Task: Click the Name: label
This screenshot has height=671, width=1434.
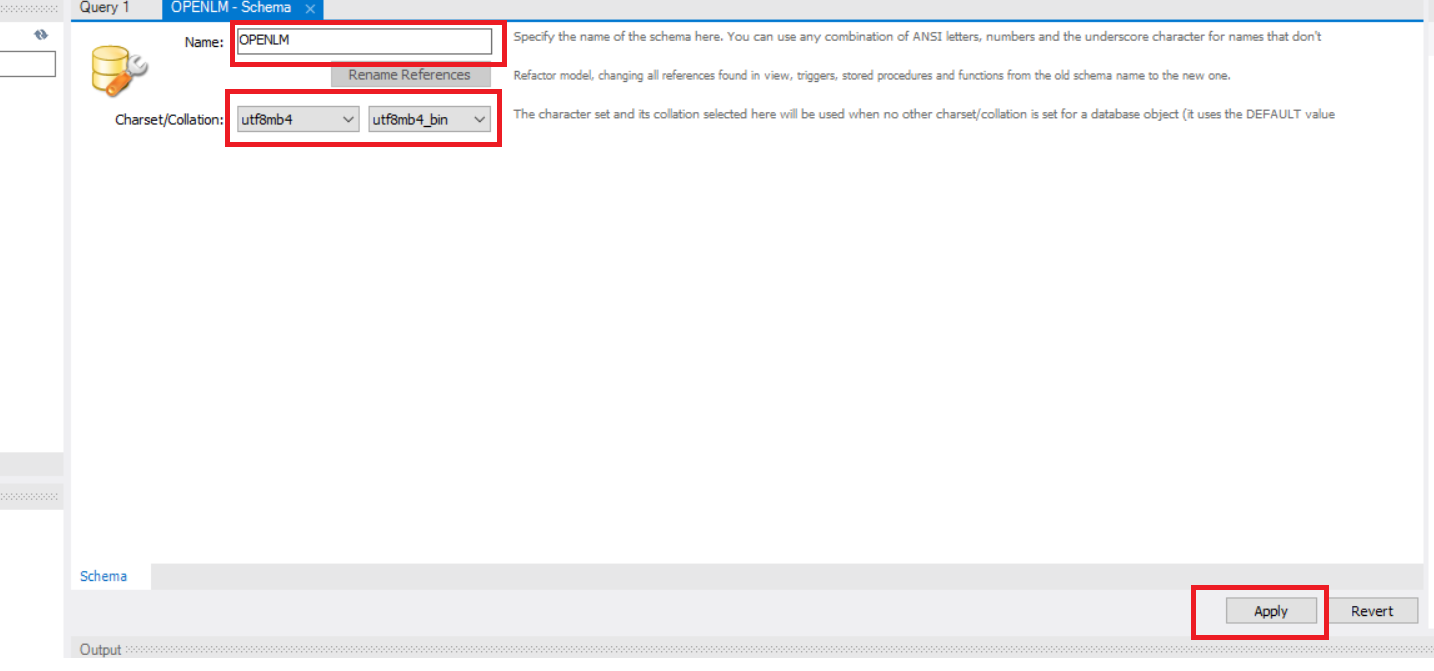Action: (x=203, y=41)
